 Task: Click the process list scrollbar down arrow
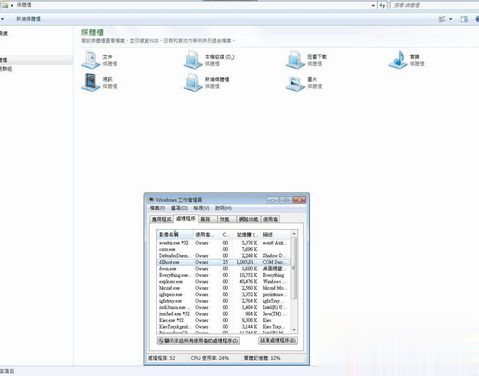(x=294, y=330)
